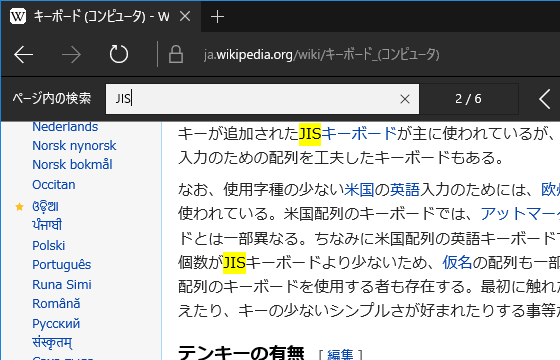
Task: Open the Русский language link
Action: click(56, 324)
